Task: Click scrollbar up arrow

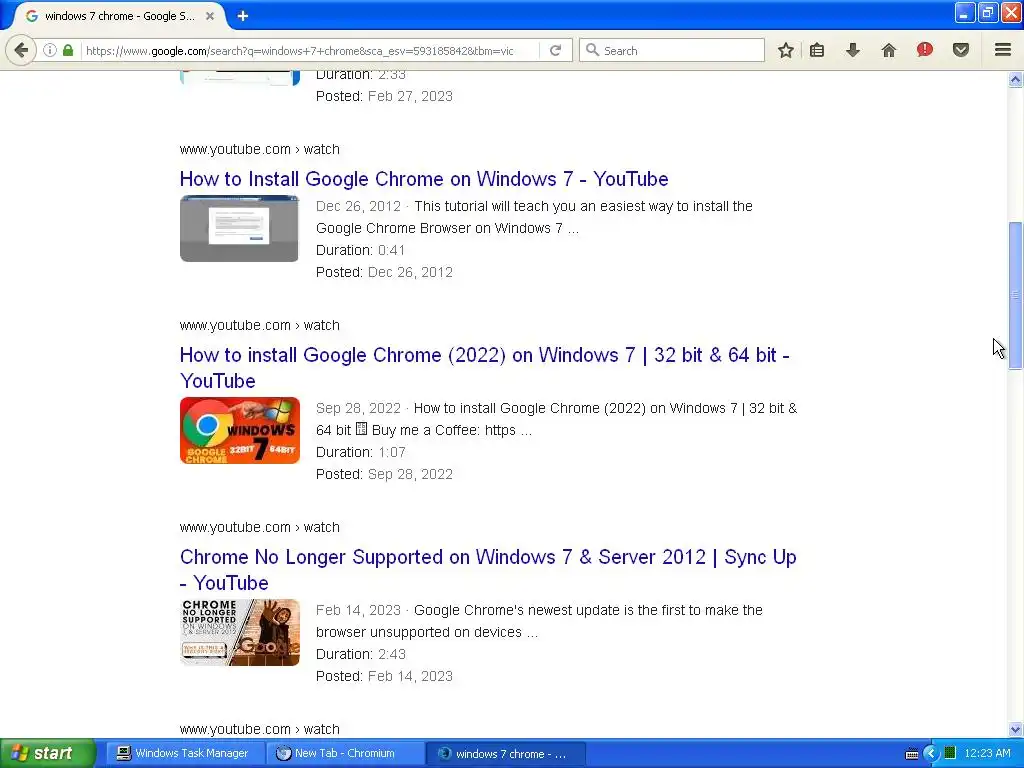Action: click(x=1016, y=80)
